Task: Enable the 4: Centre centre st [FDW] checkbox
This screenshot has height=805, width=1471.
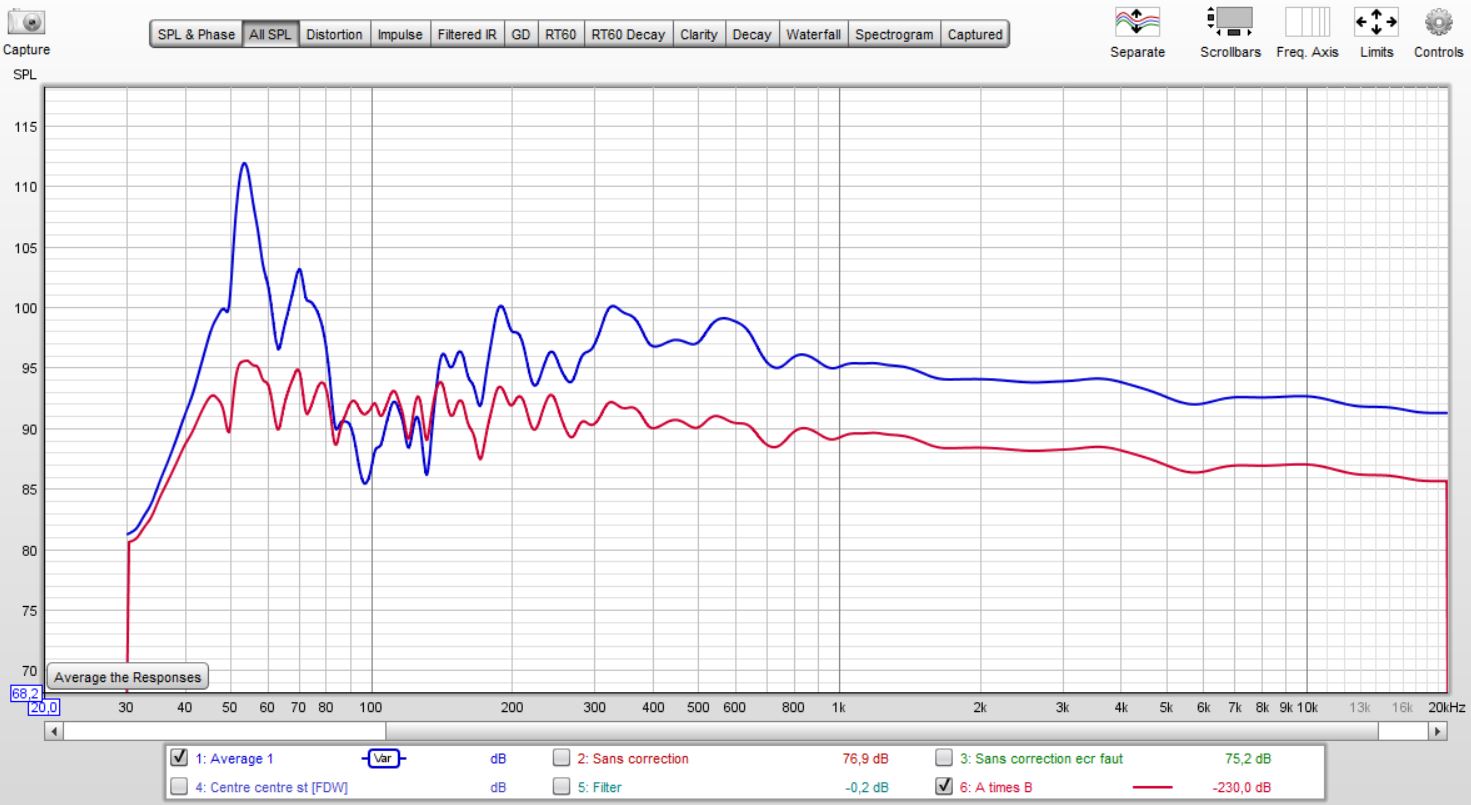Action: point(180,786)
